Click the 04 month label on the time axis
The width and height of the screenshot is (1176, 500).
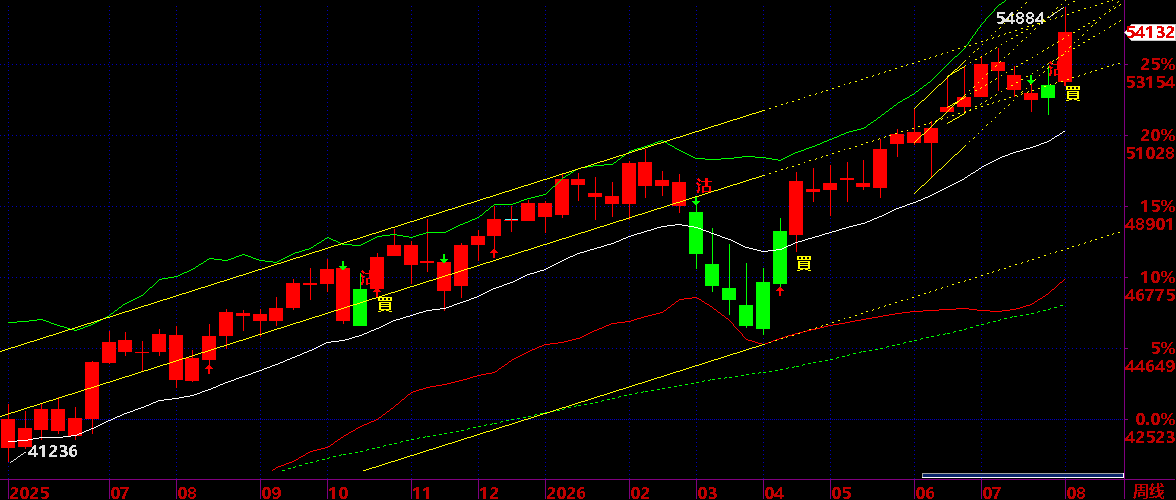(773, 493)
